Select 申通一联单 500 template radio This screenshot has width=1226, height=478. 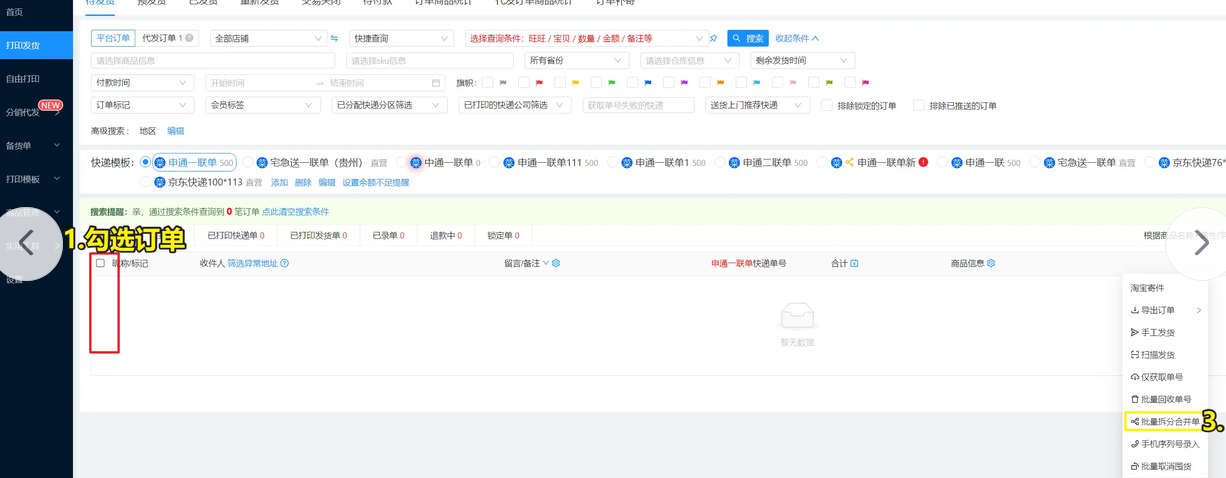146,162
